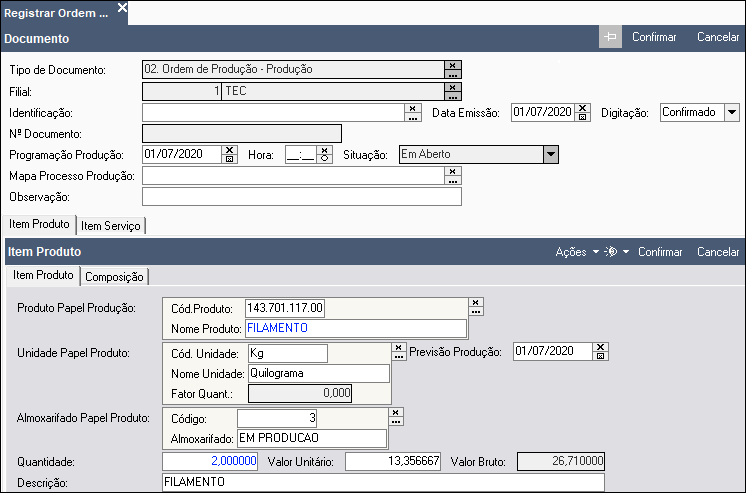
Task: Switch to the Item Serviço tab
Action: [x=110, y=226]
